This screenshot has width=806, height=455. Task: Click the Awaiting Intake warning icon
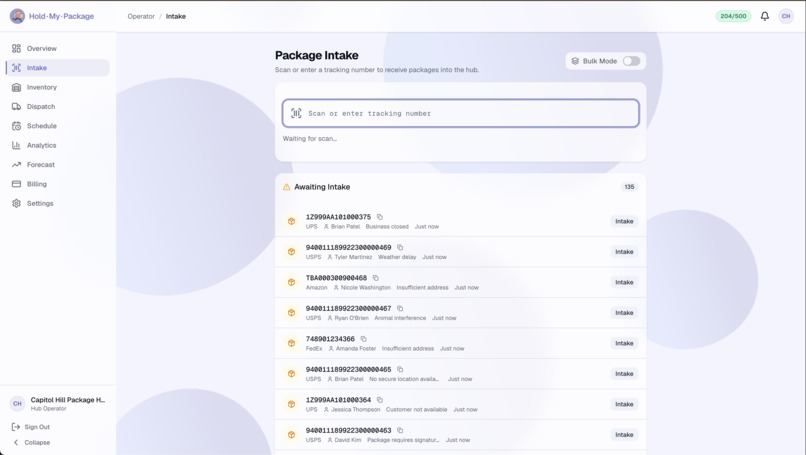tap(286, 187)
